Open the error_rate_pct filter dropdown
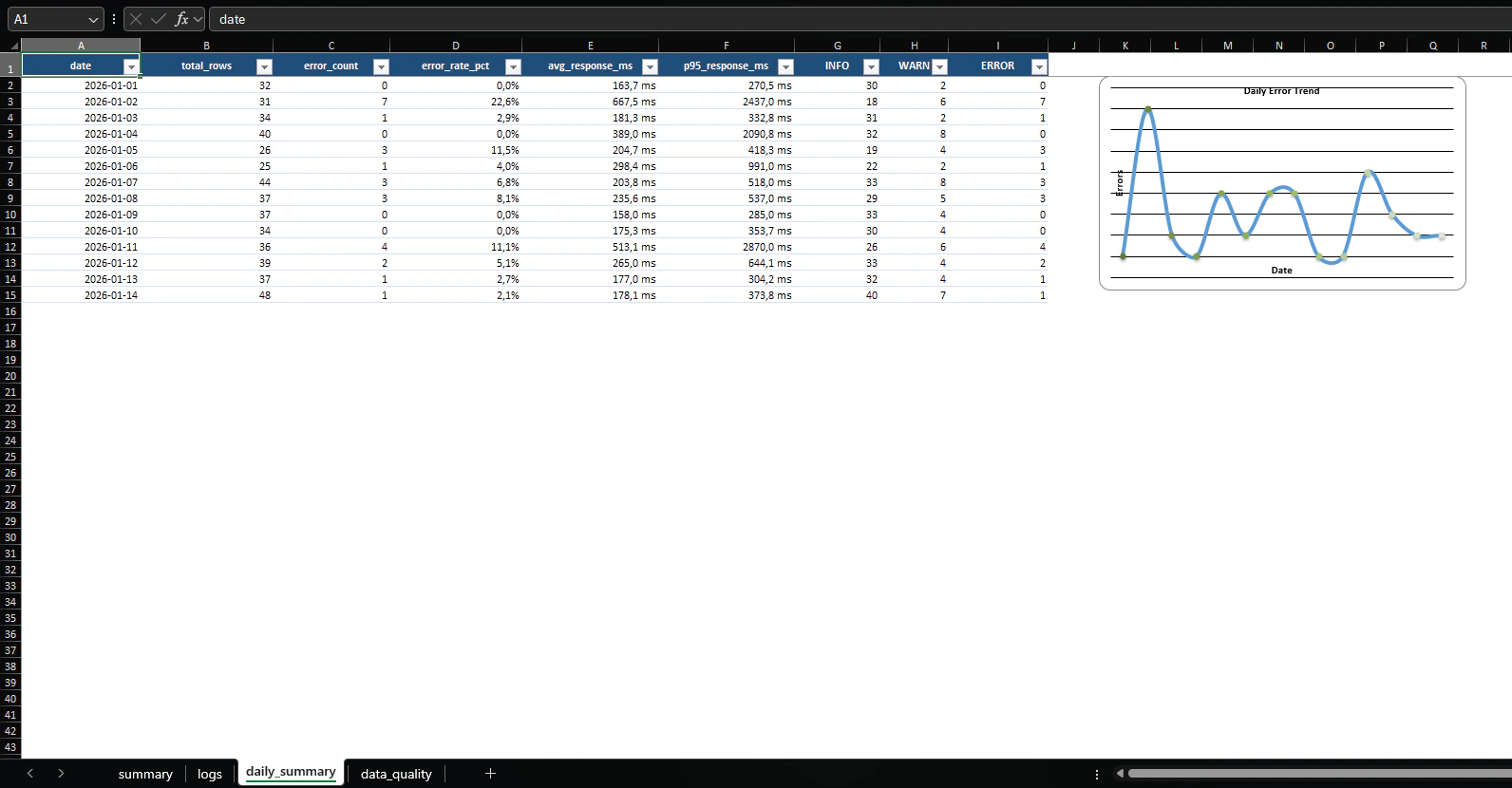Image resolution: width=1512 pixels, height=788 pixels. tap(513, 66)
